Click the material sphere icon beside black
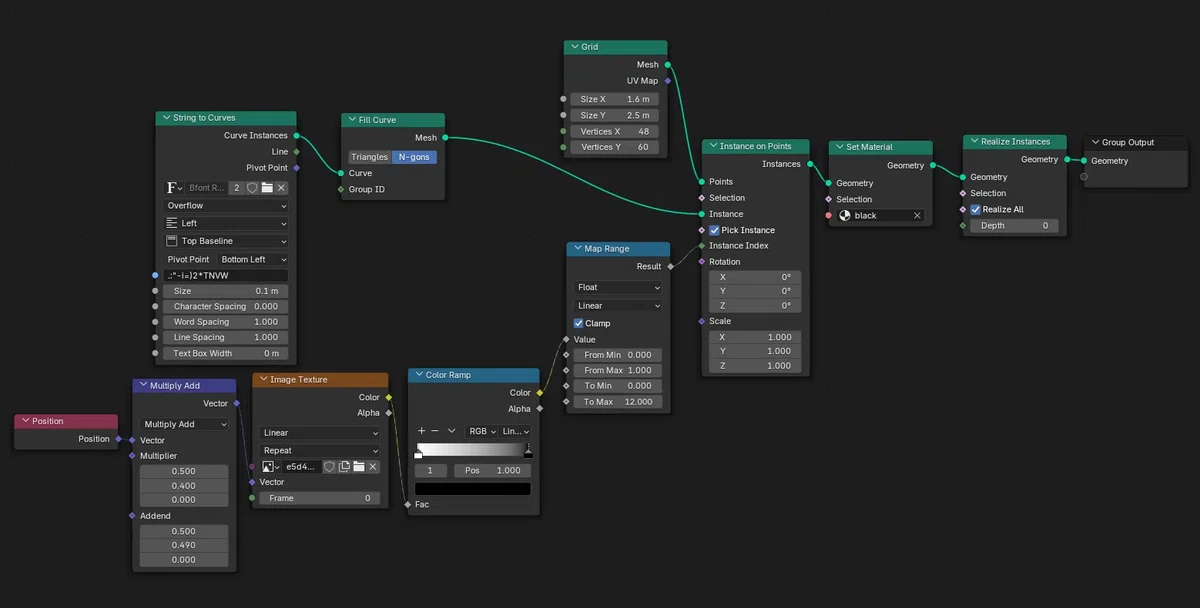 [x=843, y=216]
